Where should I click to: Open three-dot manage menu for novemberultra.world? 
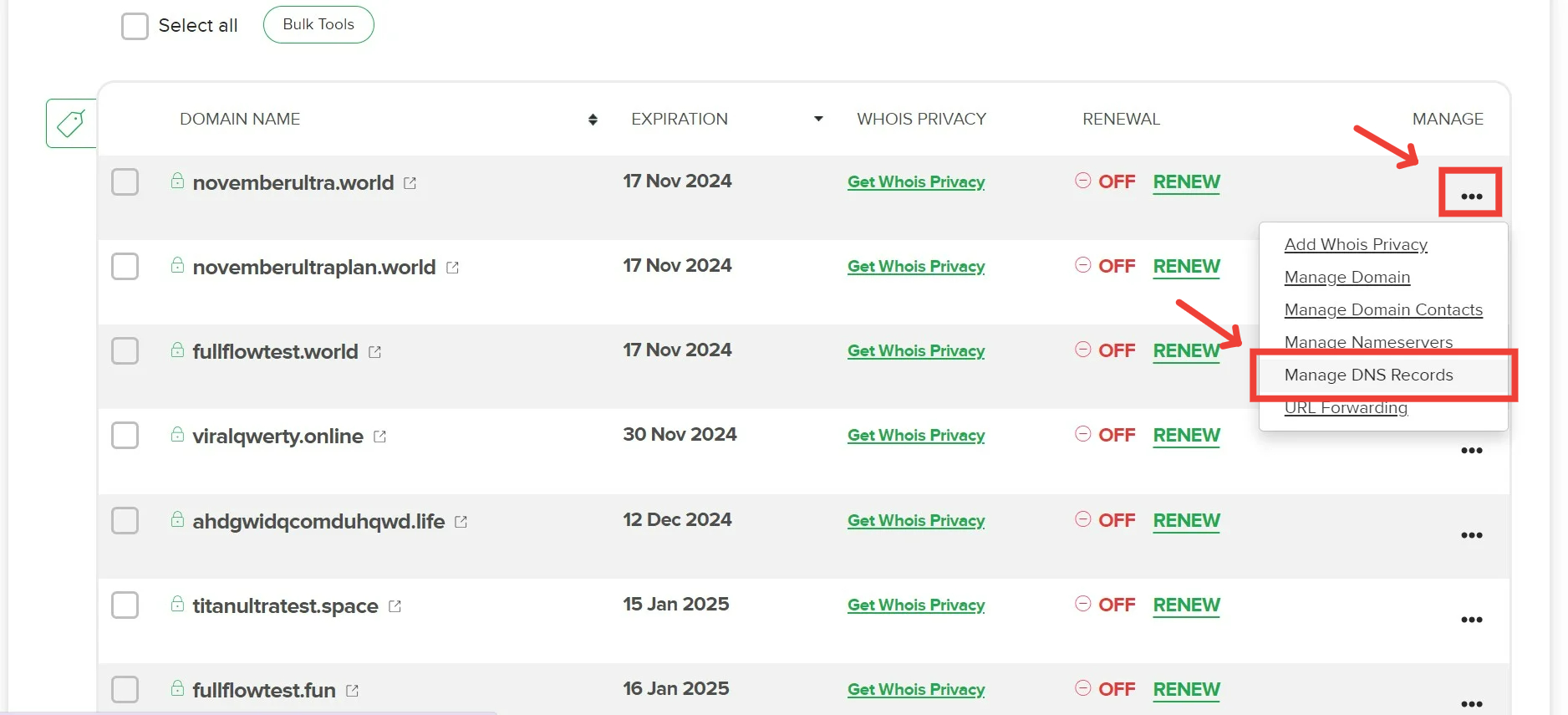coord(1471,196)
